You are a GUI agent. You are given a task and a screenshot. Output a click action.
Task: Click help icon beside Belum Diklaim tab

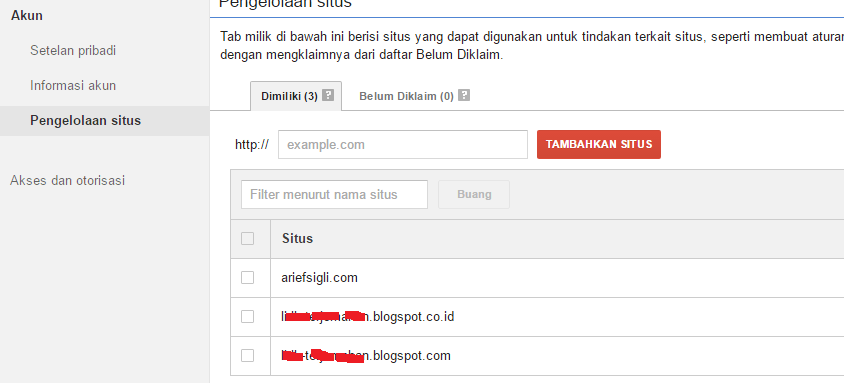pyautogui.click(x=464, y=96)
